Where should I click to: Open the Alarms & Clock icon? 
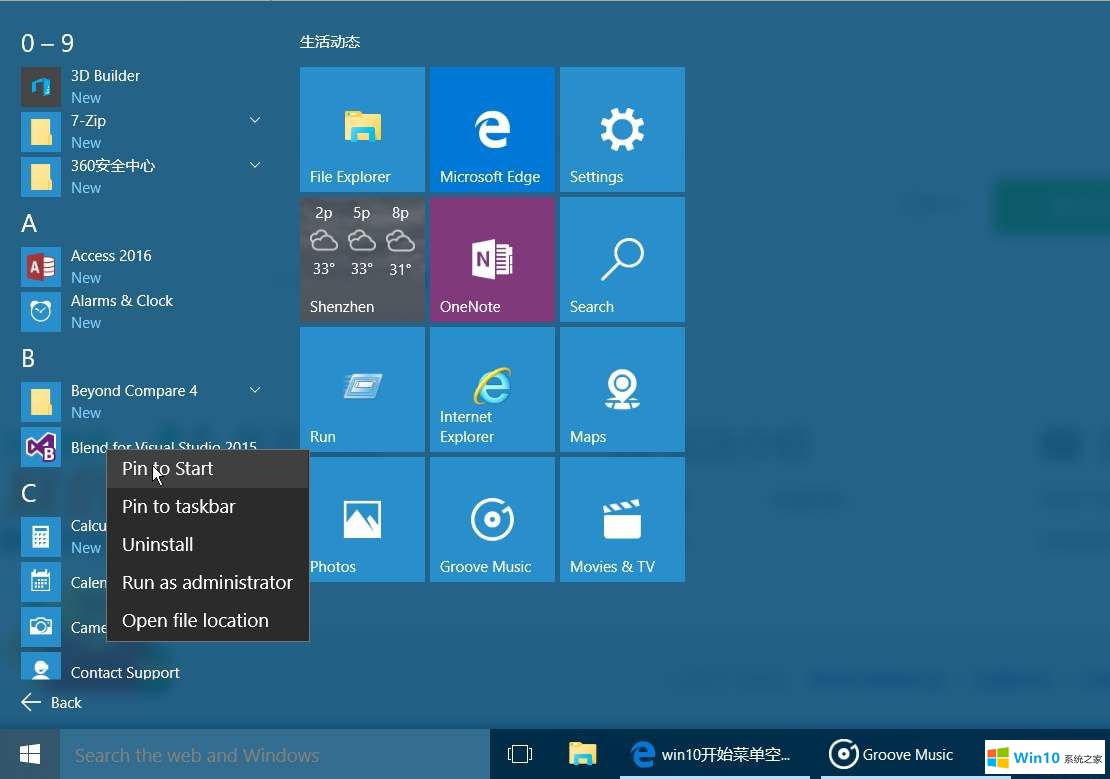tap(40, 312)
